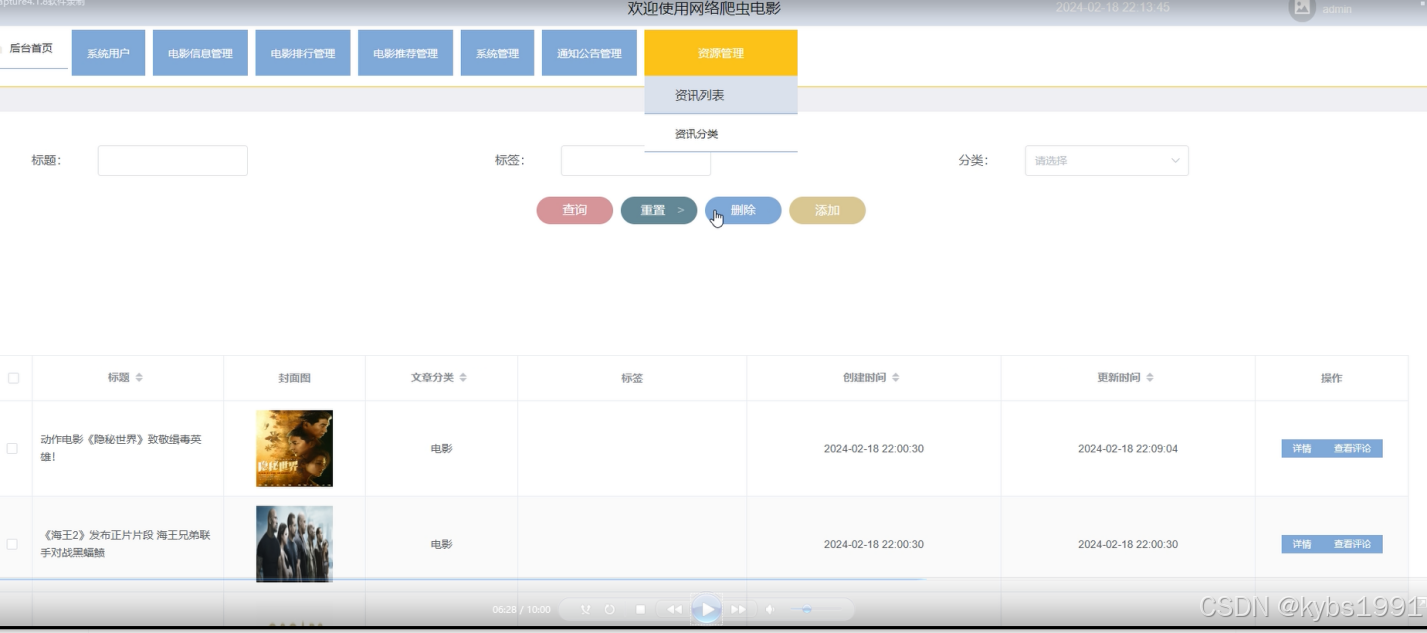Fast forward the video
1427x633 pixels.
click(x=738, y=609)
